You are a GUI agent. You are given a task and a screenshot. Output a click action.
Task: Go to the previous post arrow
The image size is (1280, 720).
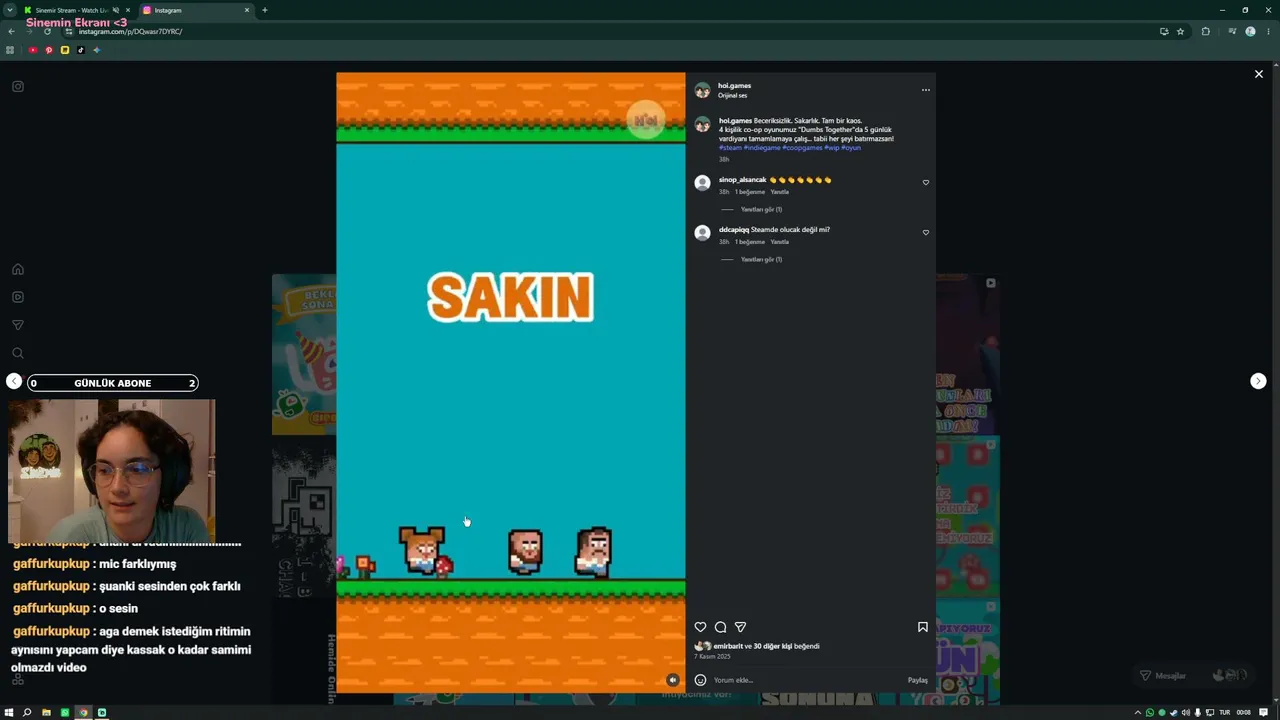tap(14, 381)
